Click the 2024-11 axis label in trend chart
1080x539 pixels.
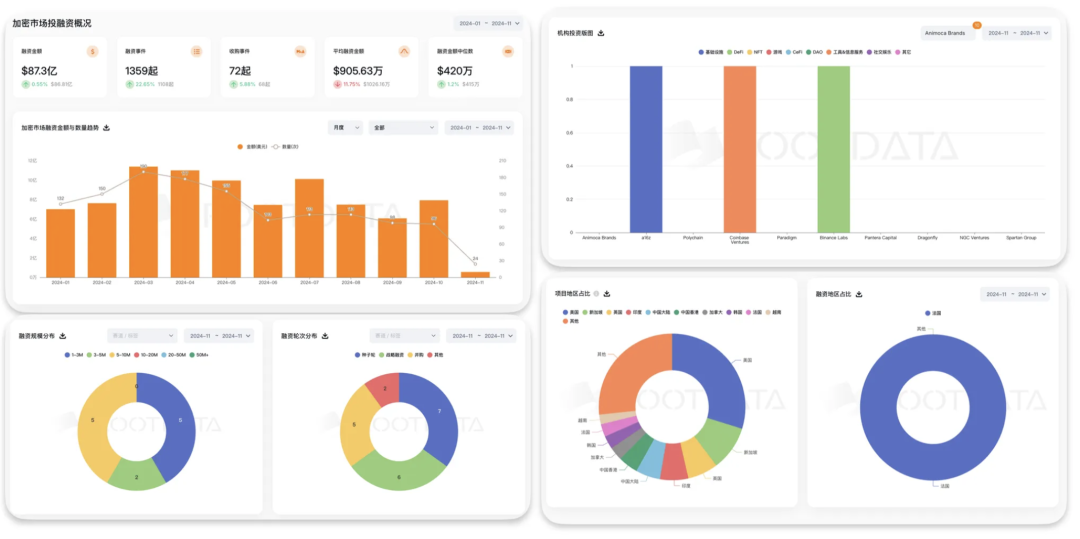click(475, 282)
